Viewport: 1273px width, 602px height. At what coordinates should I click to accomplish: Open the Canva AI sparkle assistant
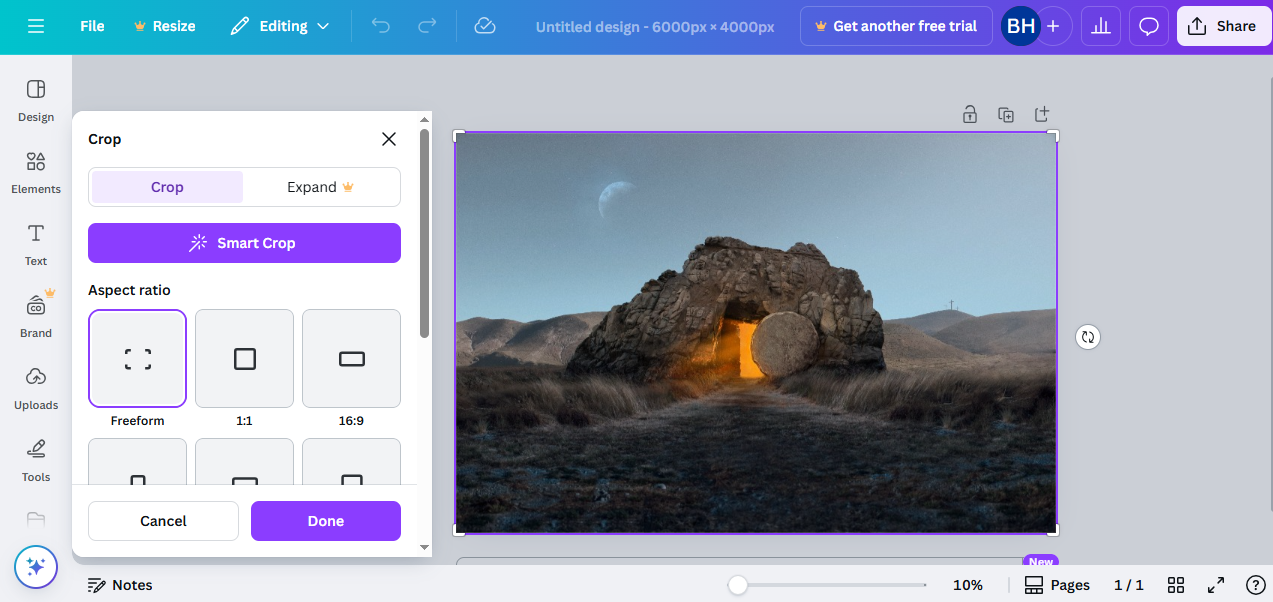point(35,567)
